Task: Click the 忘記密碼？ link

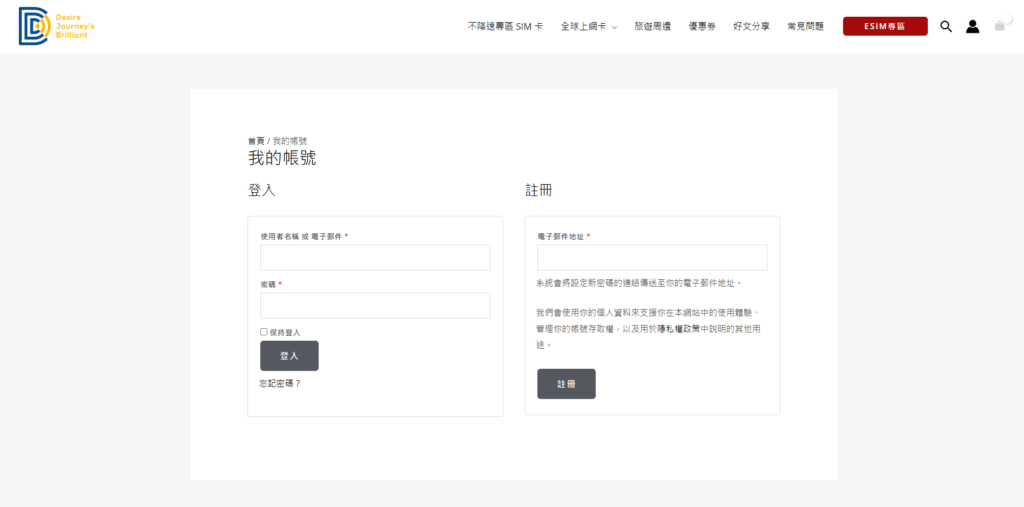Action: (280, 383)
